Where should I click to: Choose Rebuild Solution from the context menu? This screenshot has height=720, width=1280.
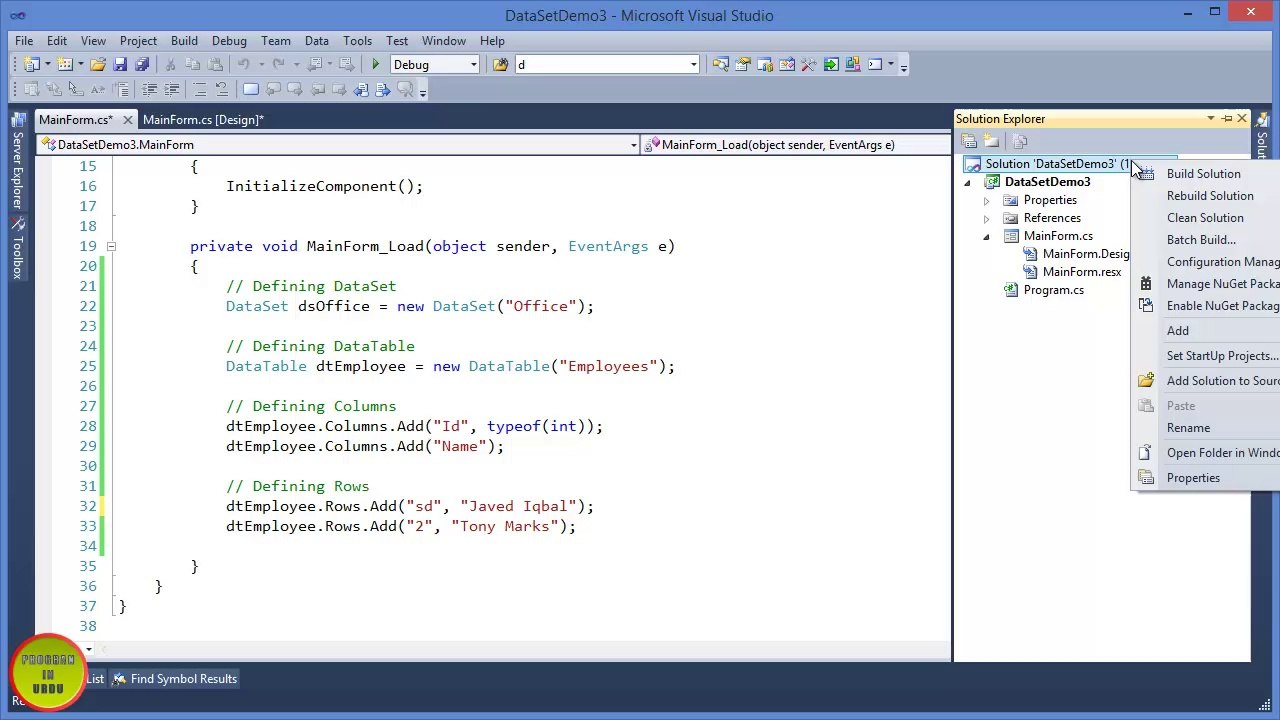[1210, 196]
